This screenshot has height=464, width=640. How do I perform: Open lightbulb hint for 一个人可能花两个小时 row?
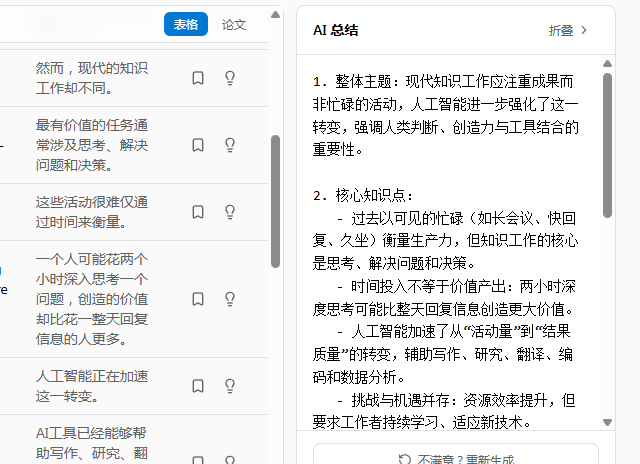point(230,299)
